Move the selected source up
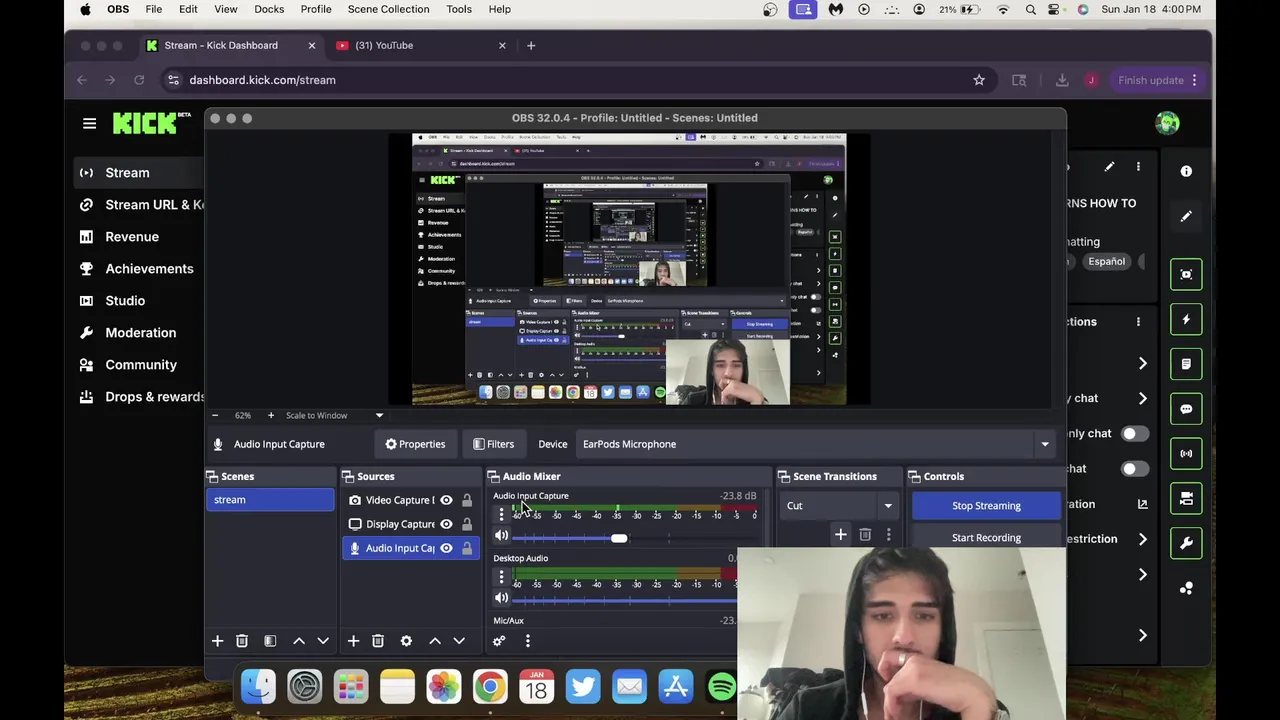Image resolution: width=1280 pixels, height=720 pixels. click(x=435, y=640)
